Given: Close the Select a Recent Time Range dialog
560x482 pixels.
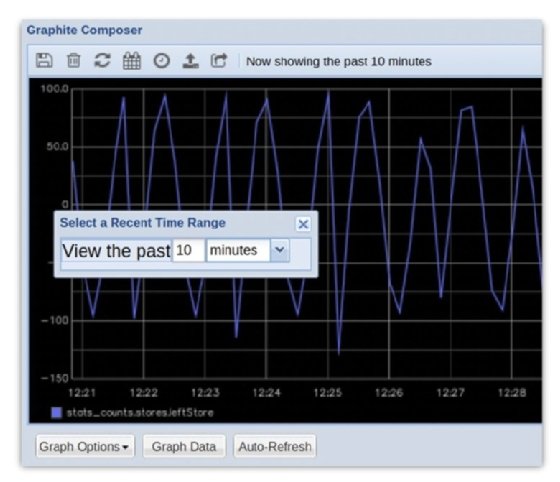Looking at the screenshot, I should coord(303,224).
